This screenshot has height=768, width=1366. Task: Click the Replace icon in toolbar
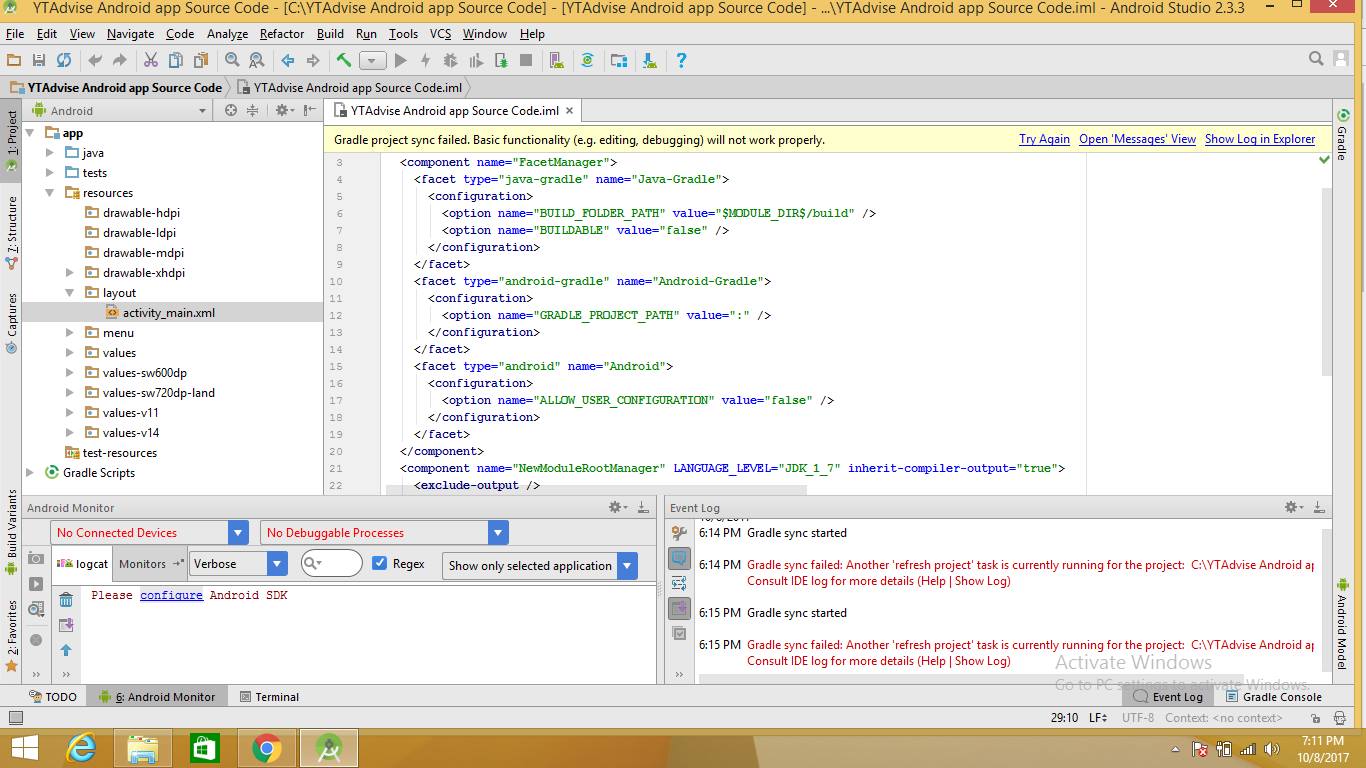(x=257, y=61)
